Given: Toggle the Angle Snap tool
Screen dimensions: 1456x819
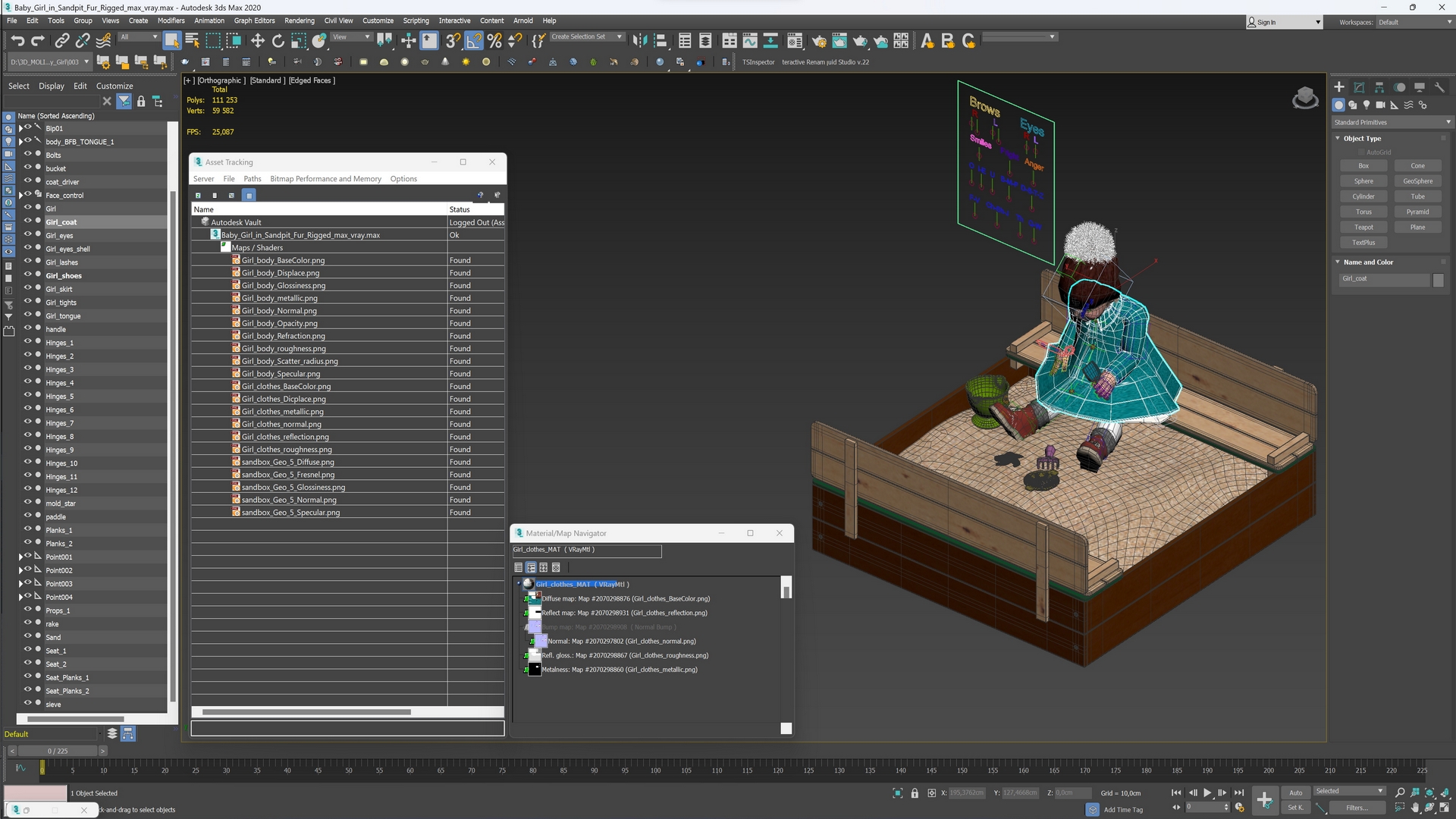Looking at the screenshot, I should [474, 40].
